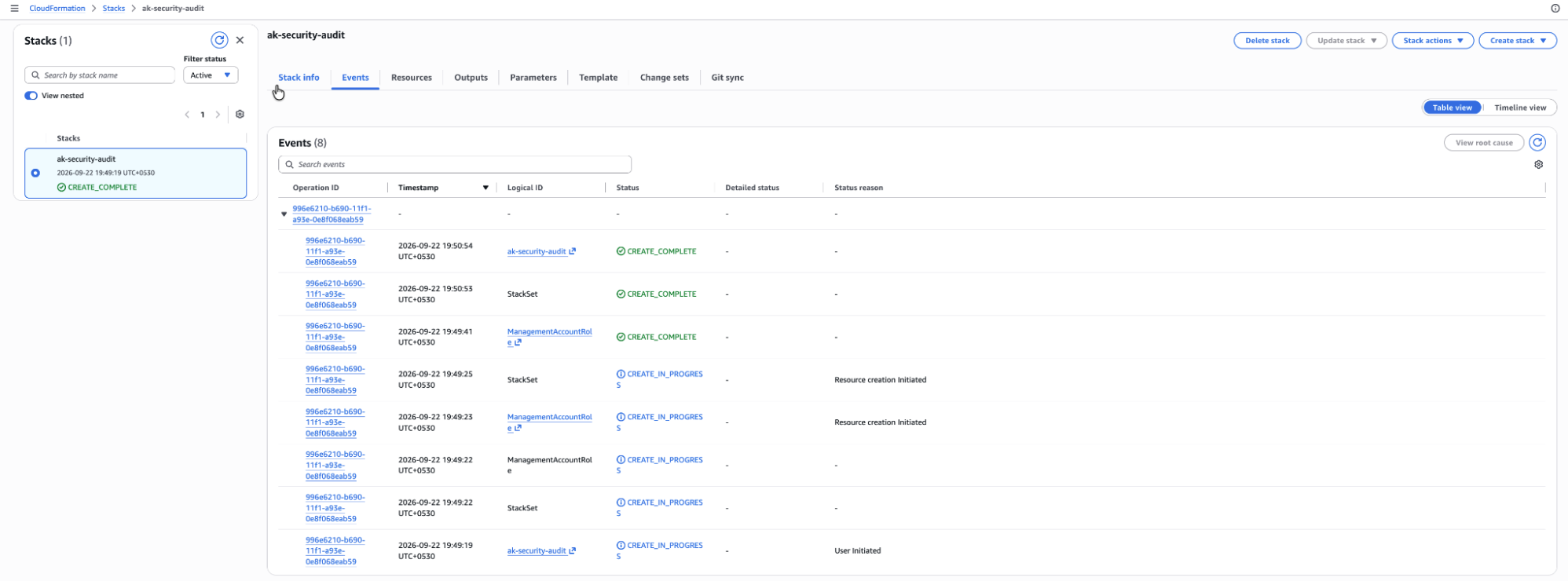Open ak-security-audit link in User Initiated row

click(541, 551)
